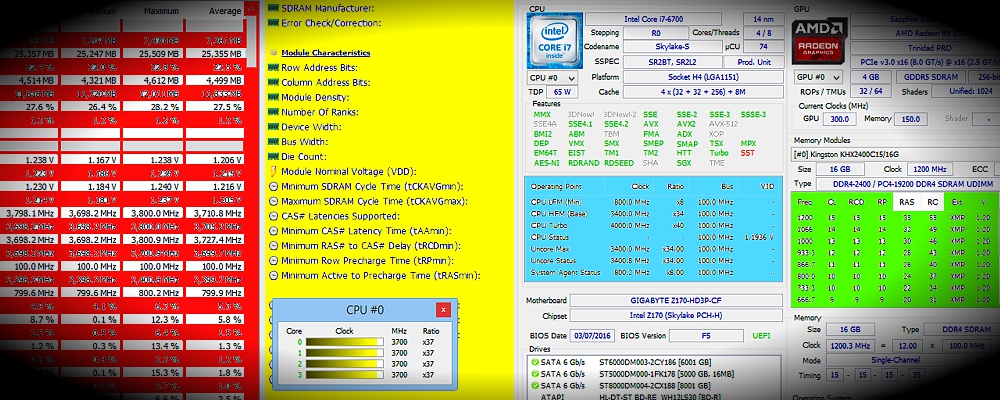Click the green check icon for ST6000DM003 drive
Image resolution: width=1000 pixels, height=400 pixels.
coord(534,362)
